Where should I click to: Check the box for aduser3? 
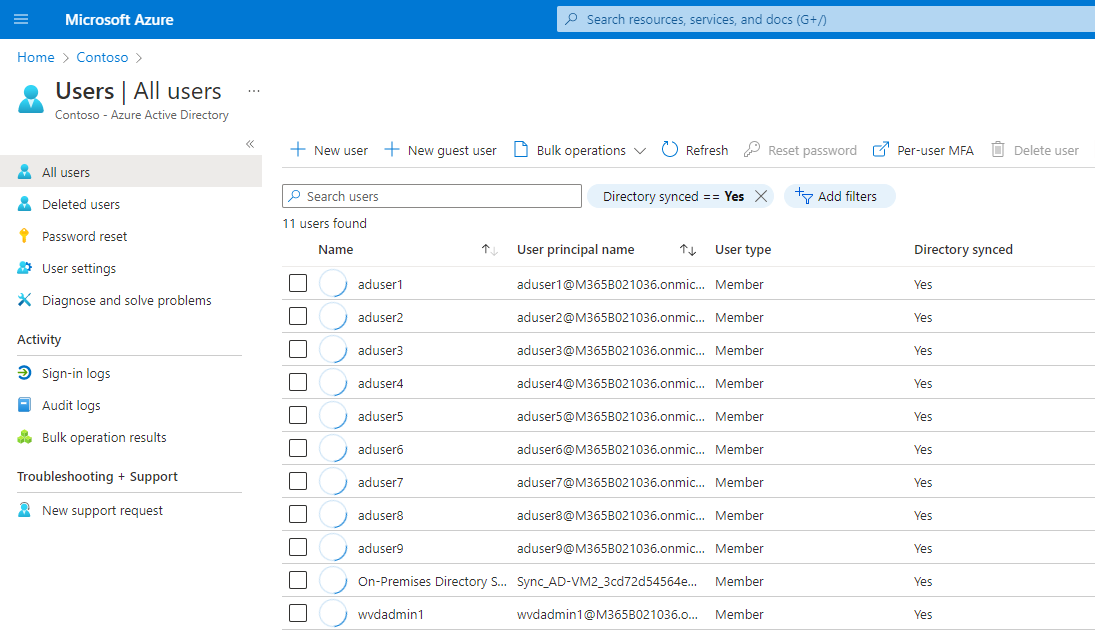pyautogui.click(x=298, y=348)
